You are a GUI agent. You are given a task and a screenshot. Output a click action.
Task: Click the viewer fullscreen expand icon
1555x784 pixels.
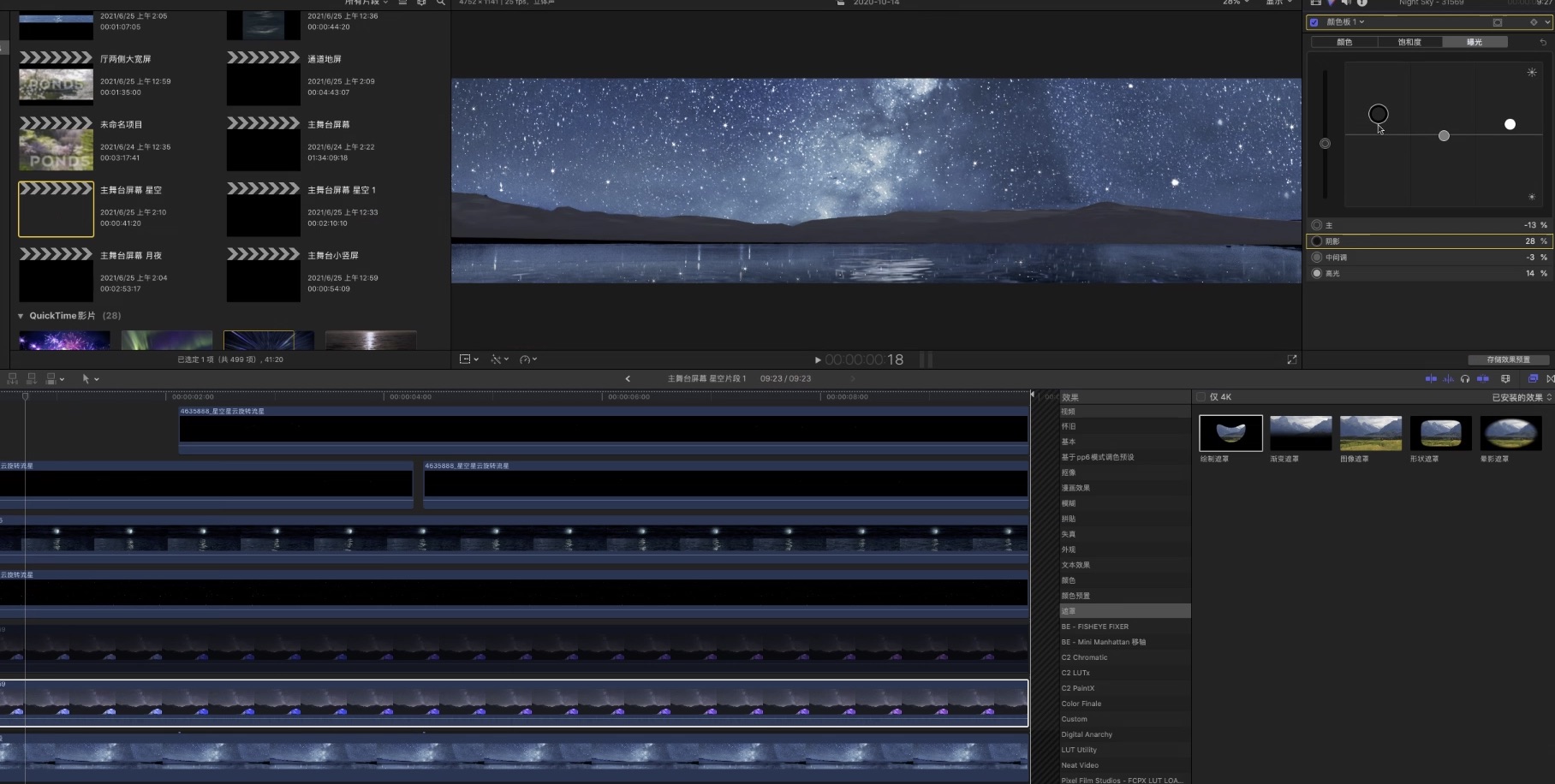(x=1292, y=359)
